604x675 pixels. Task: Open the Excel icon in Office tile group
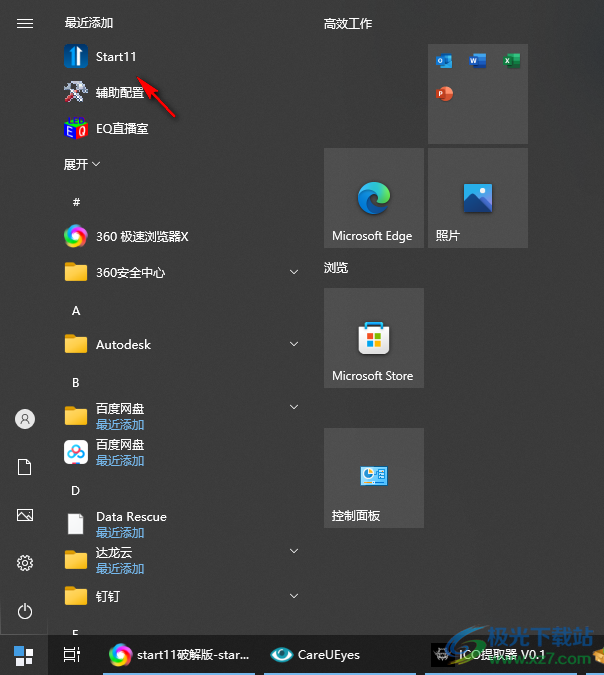(511, 61)
